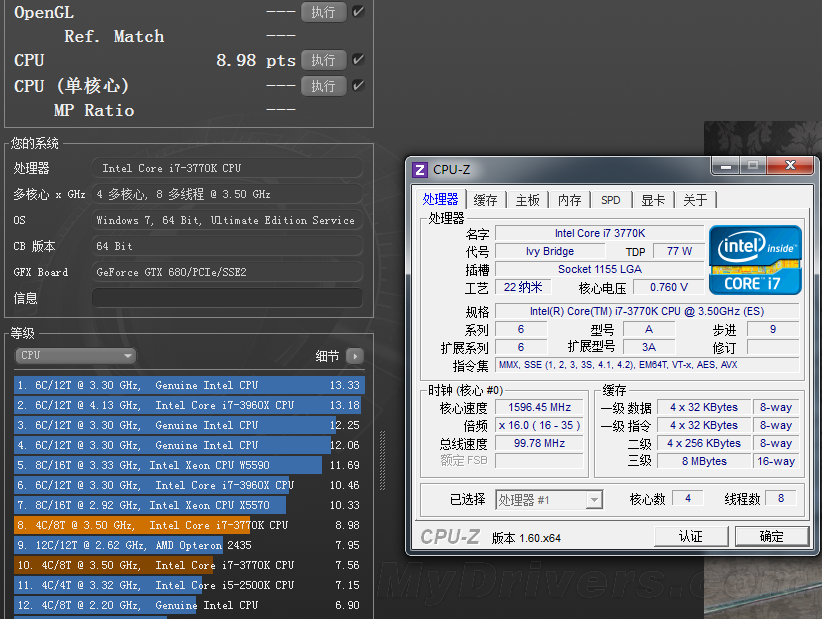Go to the 显卡 tab
The width and height of the screenshot is (822, 619).
(x=653, y=200)
